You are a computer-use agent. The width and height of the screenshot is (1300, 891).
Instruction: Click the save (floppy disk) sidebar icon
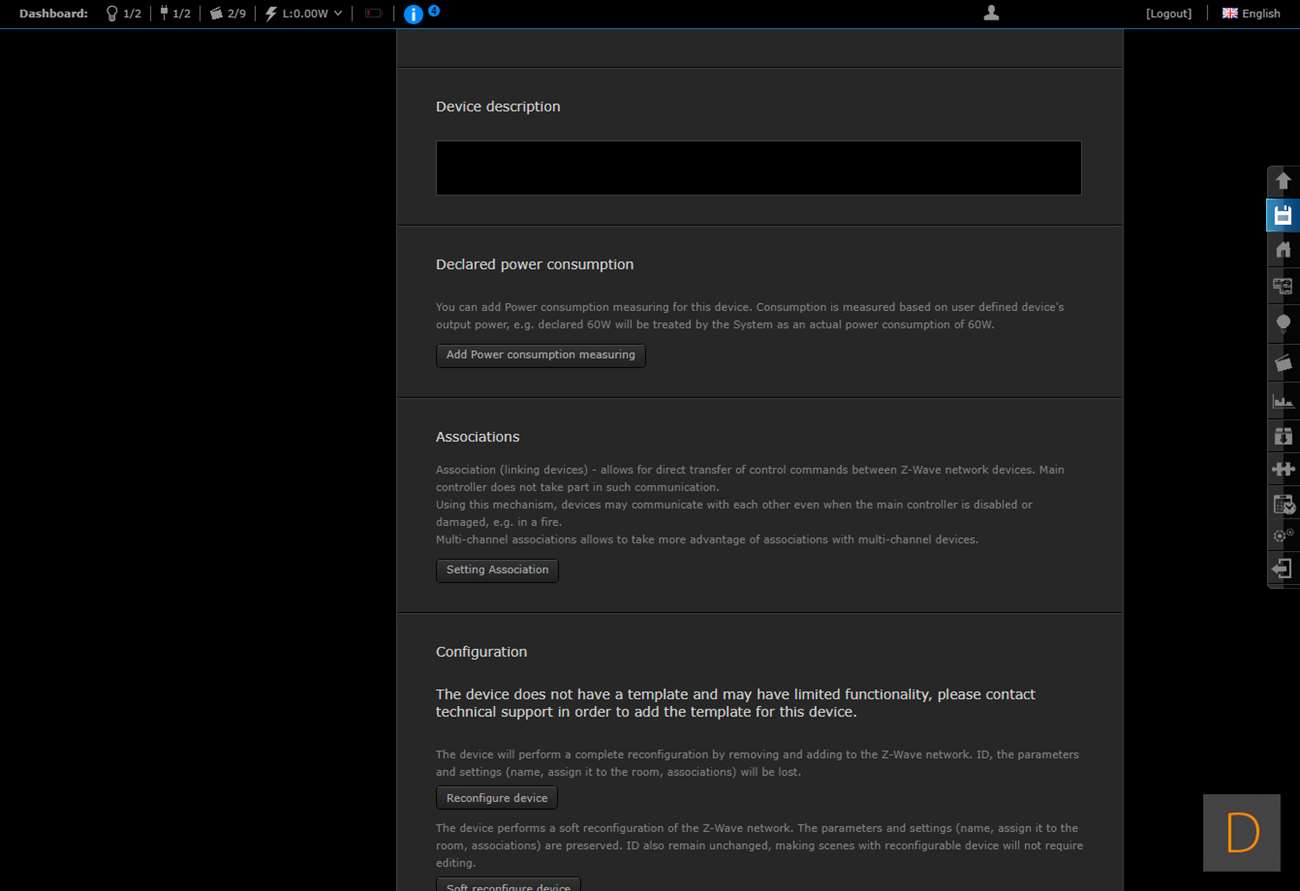tap(1283, 216)
